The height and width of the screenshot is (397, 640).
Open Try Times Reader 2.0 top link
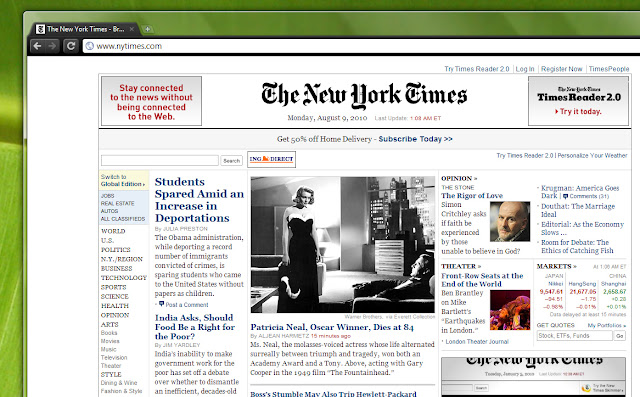(477, 69)
